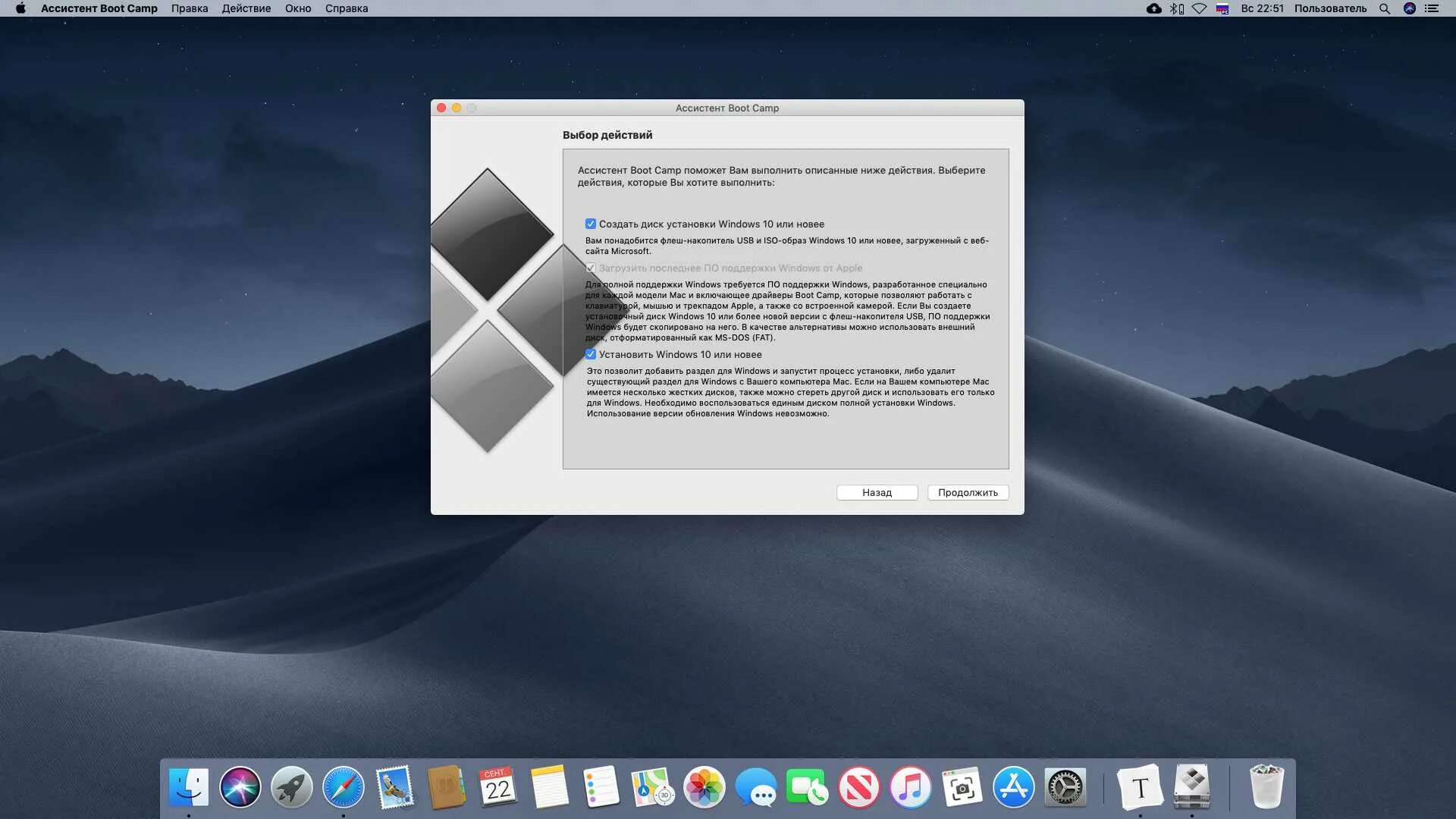Open System Preferences gear icon

pyautogui.click(x=1065, y=787)
